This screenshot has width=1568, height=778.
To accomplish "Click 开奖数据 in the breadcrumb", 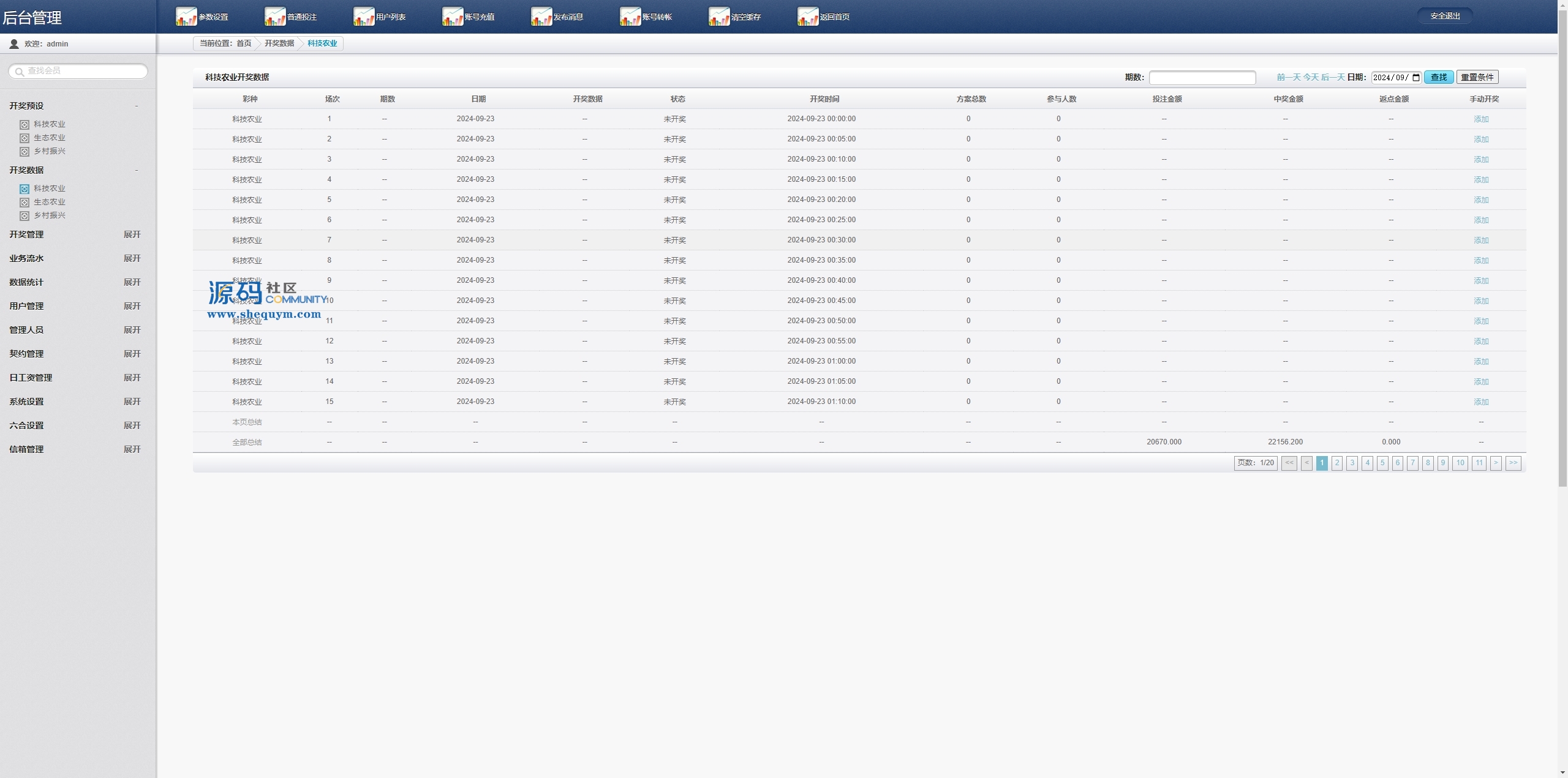I will click(279, 43).
